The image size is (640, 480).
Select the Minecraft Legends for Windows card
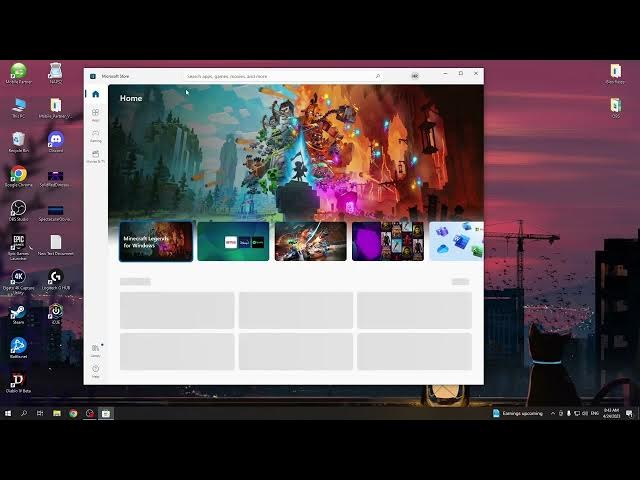[x=156, y=241]
